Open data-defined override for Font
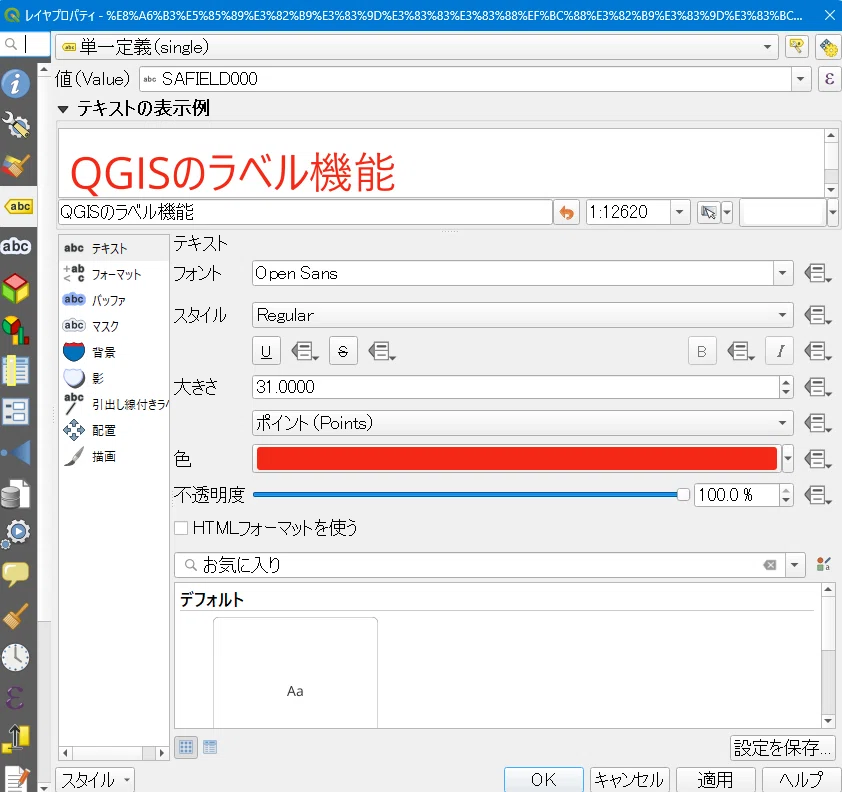The width and height of the screenshot is (842, 792). tap(817, 273)
